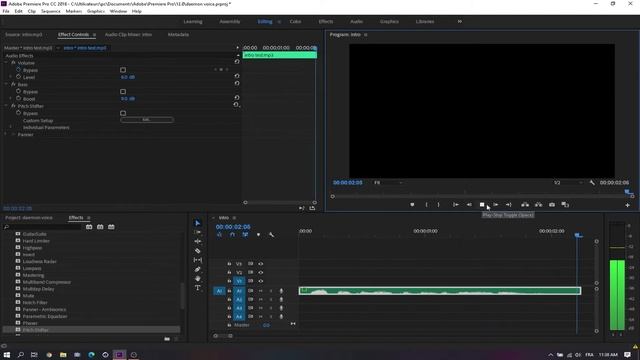Screen dimensions: 640x360
Task: Switch to the Metadata tab
Action: point(178,35)
